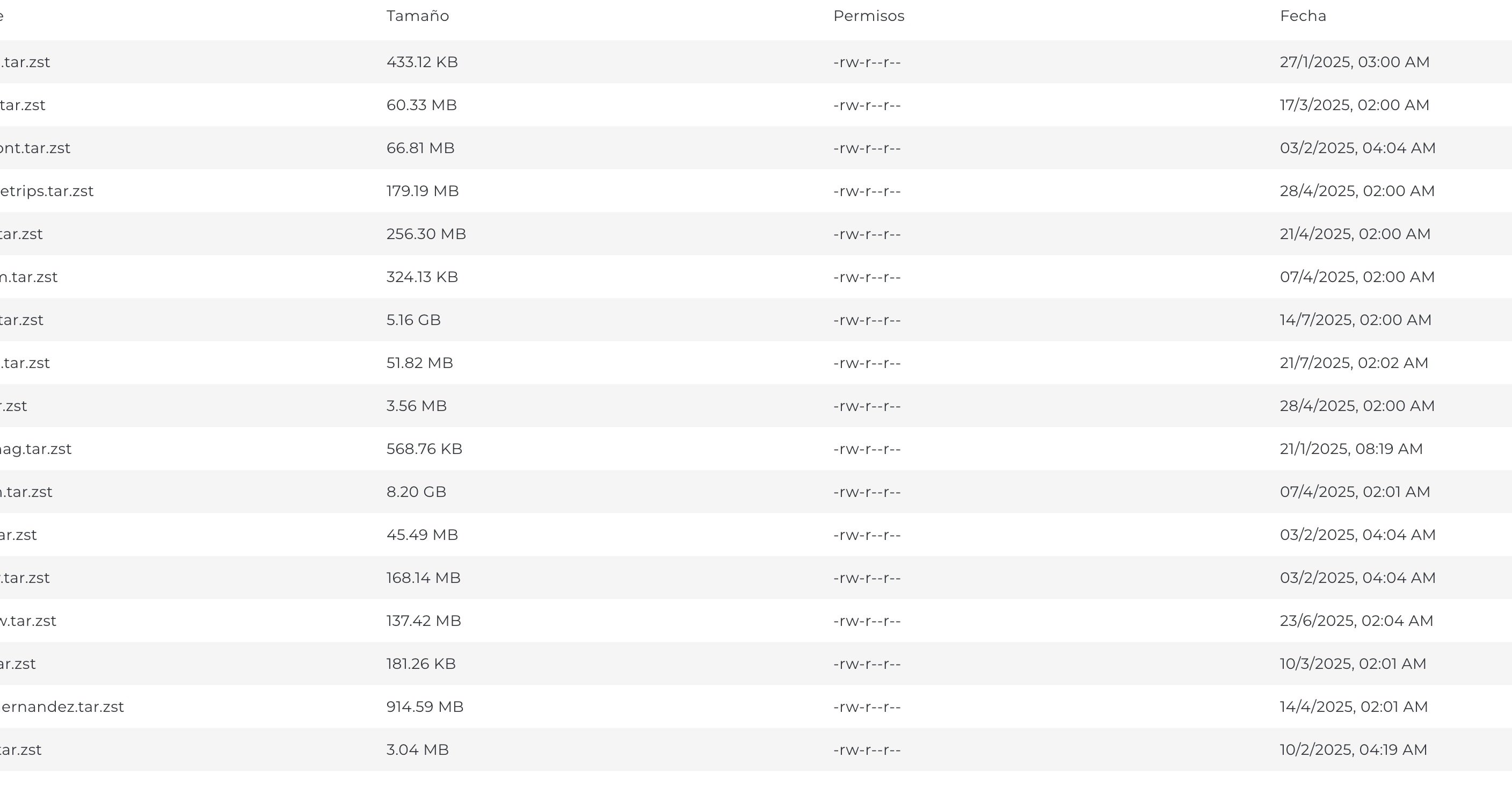Select the ont.tar.zst file name
1512x793 pixels.
coord(34,148)
